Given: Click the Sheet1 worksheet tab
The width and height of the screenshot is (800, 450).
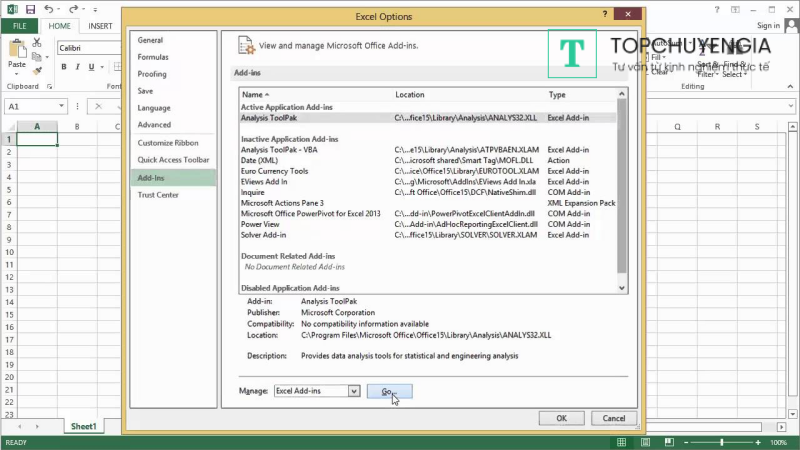Looking at the screenshot, I should pos(83,426).
